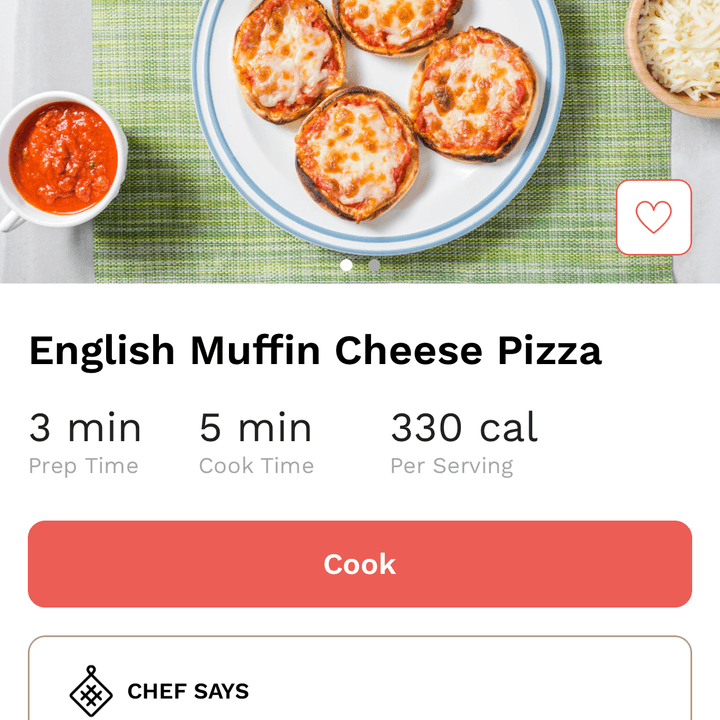This screenshot has height=720, width=720.
Task: Tap the bottom mini pizza on the plate
Action: [356, 154]
